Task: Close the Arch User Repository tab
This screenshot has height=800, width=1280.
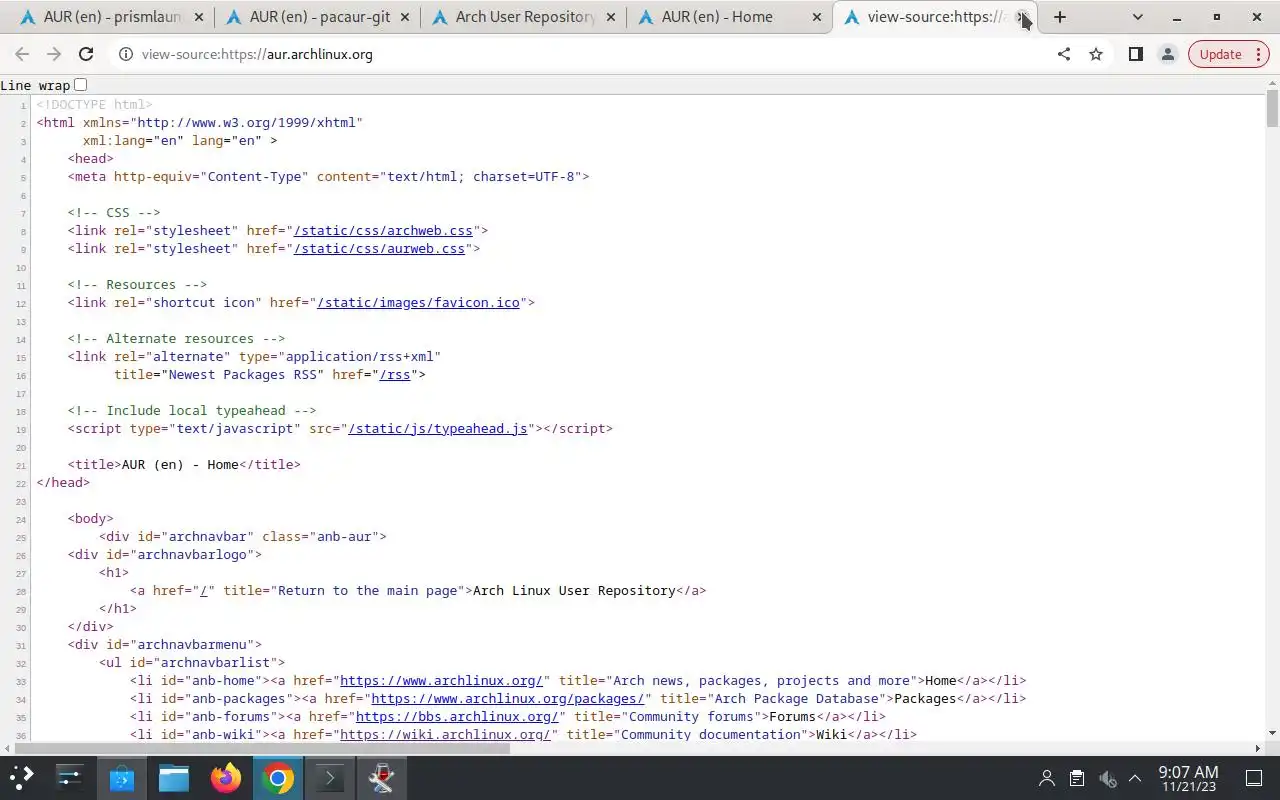Action: tap(610, 17)
